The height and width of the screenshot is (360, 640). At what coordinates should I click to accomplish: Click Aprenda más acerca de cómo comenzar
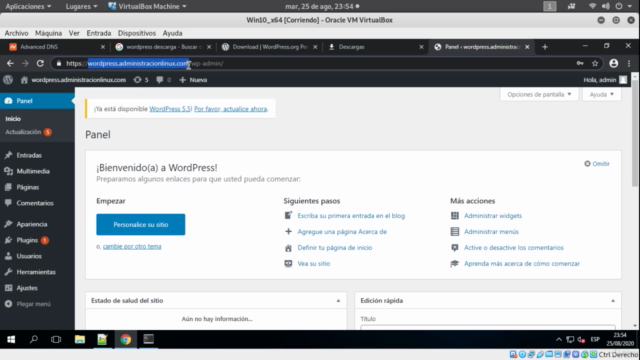coord(522,263)
